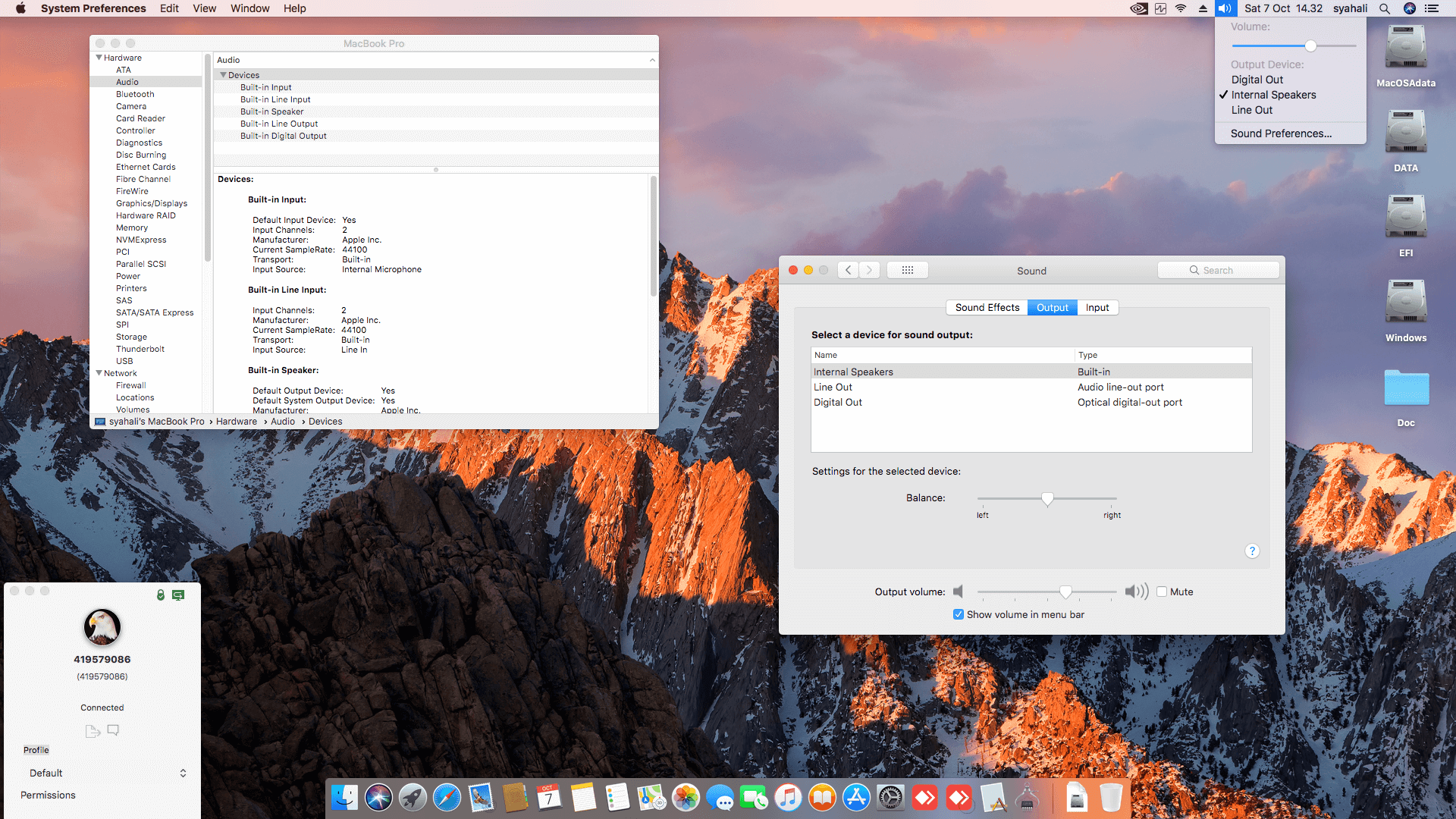Click the Show All grid button in Sound
Image resolution: width=1456 pixels, height=819 pixels.
point(907,270)
